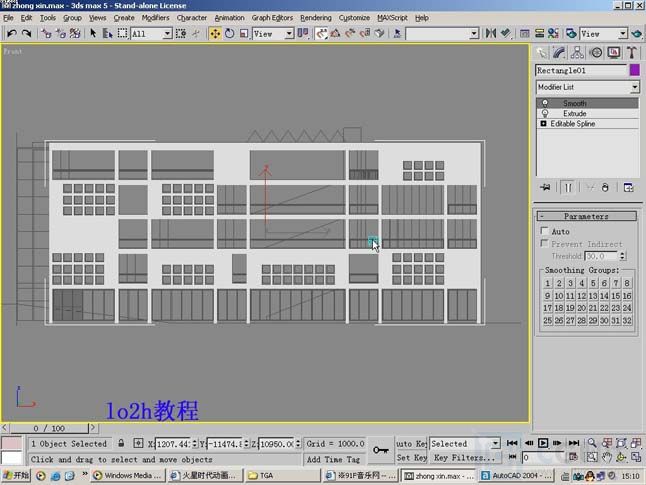The height and width of the screenshot is (485, 646).
Task: Toggle the Selection Lock padlock
Action: click(121, 443)
